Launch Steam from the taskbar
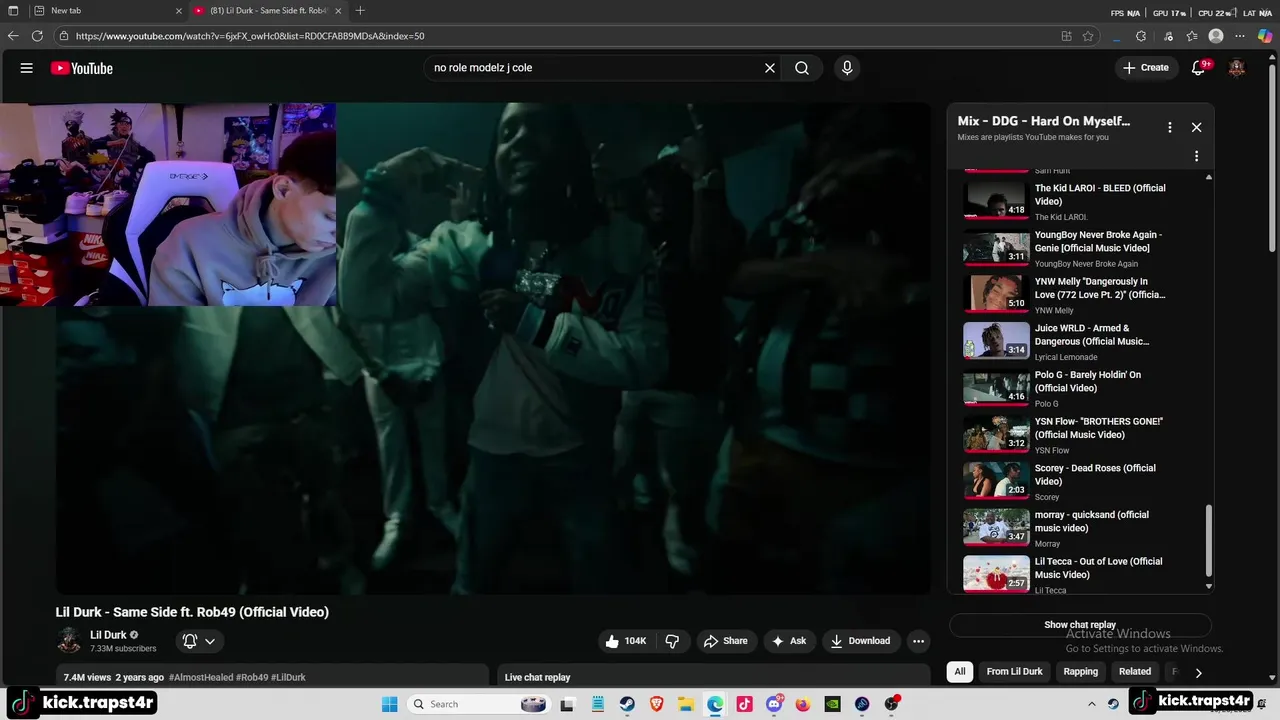This screenshot has height=720, width=1280. (x=626, y=704)
